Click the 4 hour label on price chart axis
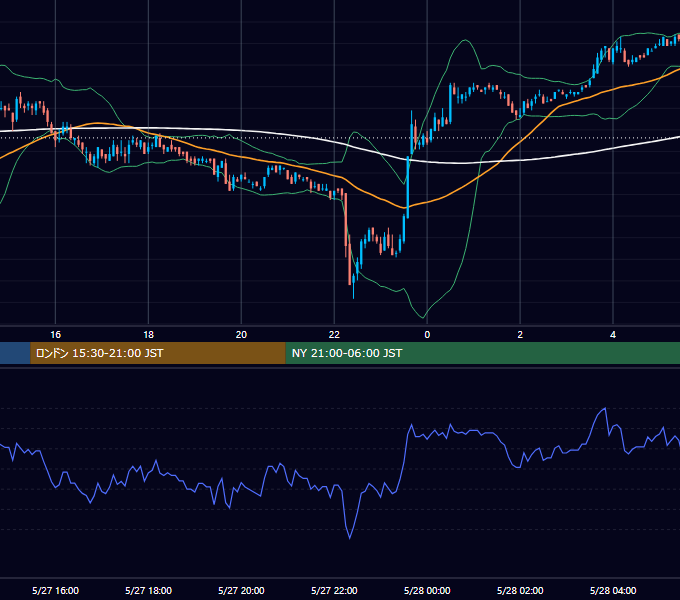 coord(613,335)
